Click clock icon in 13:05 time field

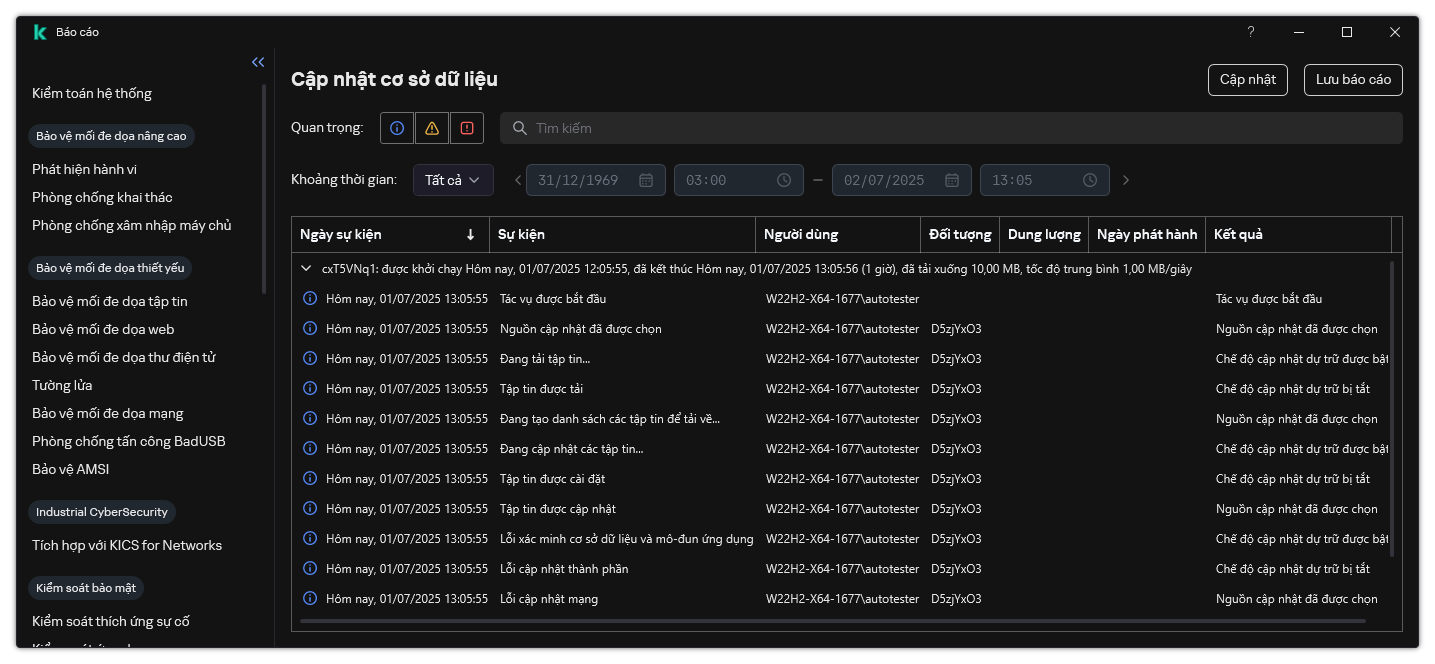(x=1090, y=180)
